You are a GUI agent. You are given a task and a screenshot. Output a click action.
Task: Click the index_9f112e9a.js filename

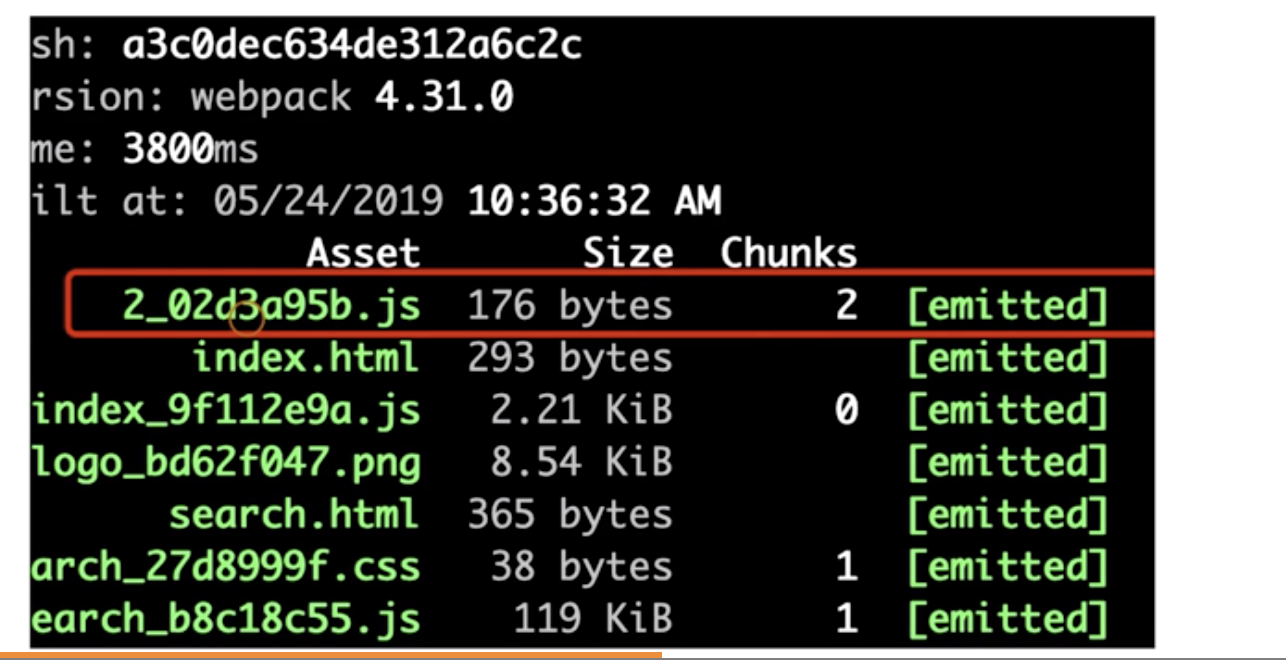tap(226, 410)
